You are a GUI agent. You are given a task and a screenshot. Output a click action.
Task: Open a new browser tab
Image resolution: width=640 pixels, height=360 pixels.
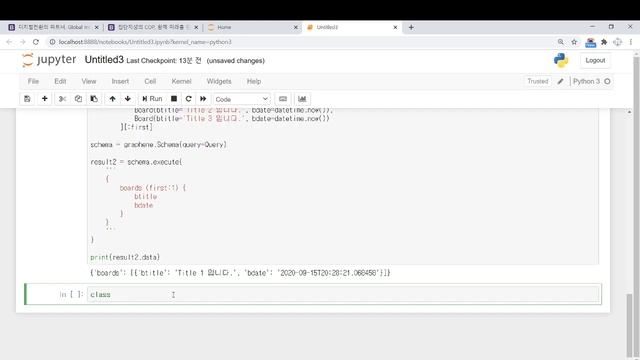[411, 27]
